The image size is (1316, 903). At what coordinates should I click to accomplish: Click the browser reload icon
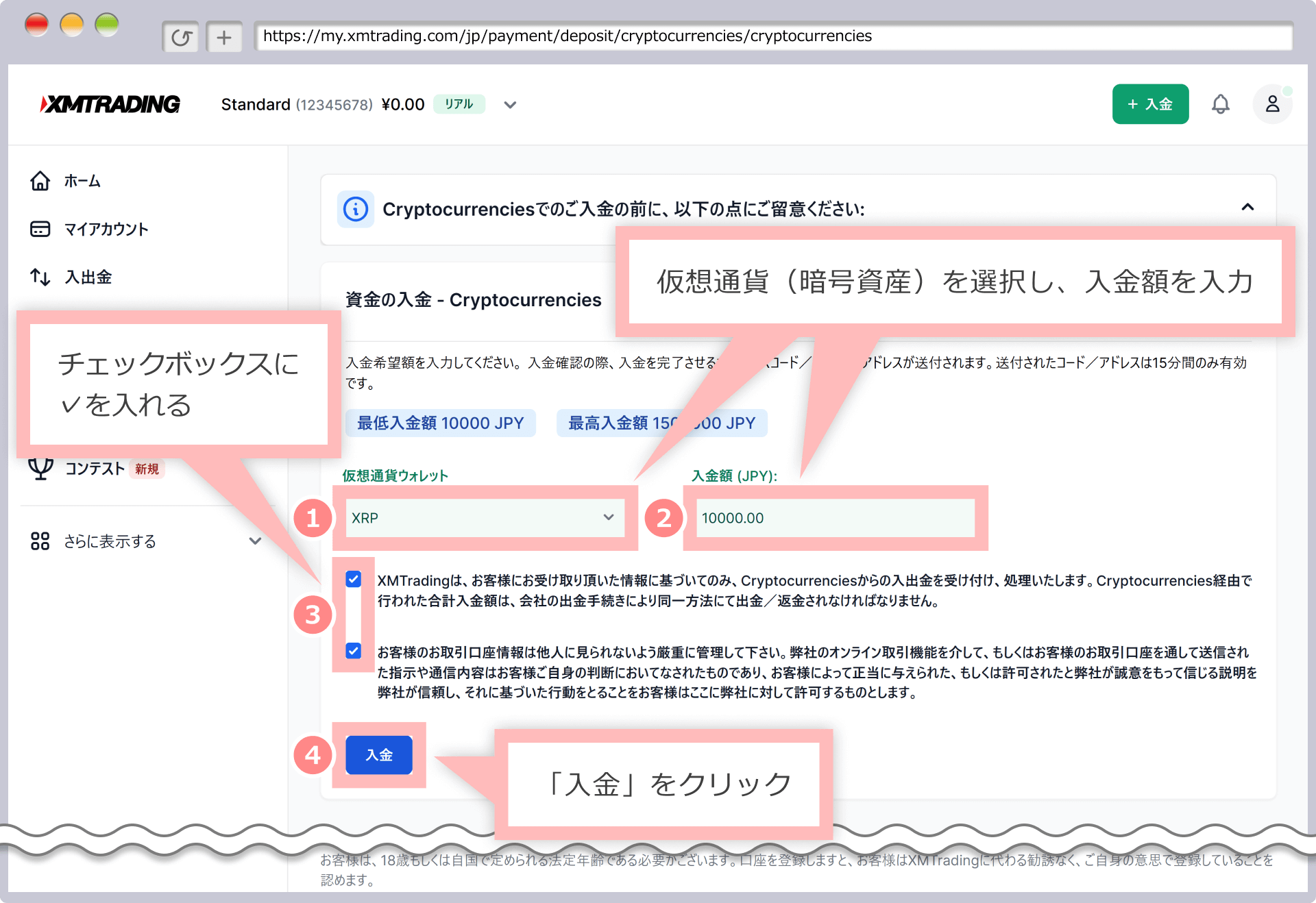[180, 37]
